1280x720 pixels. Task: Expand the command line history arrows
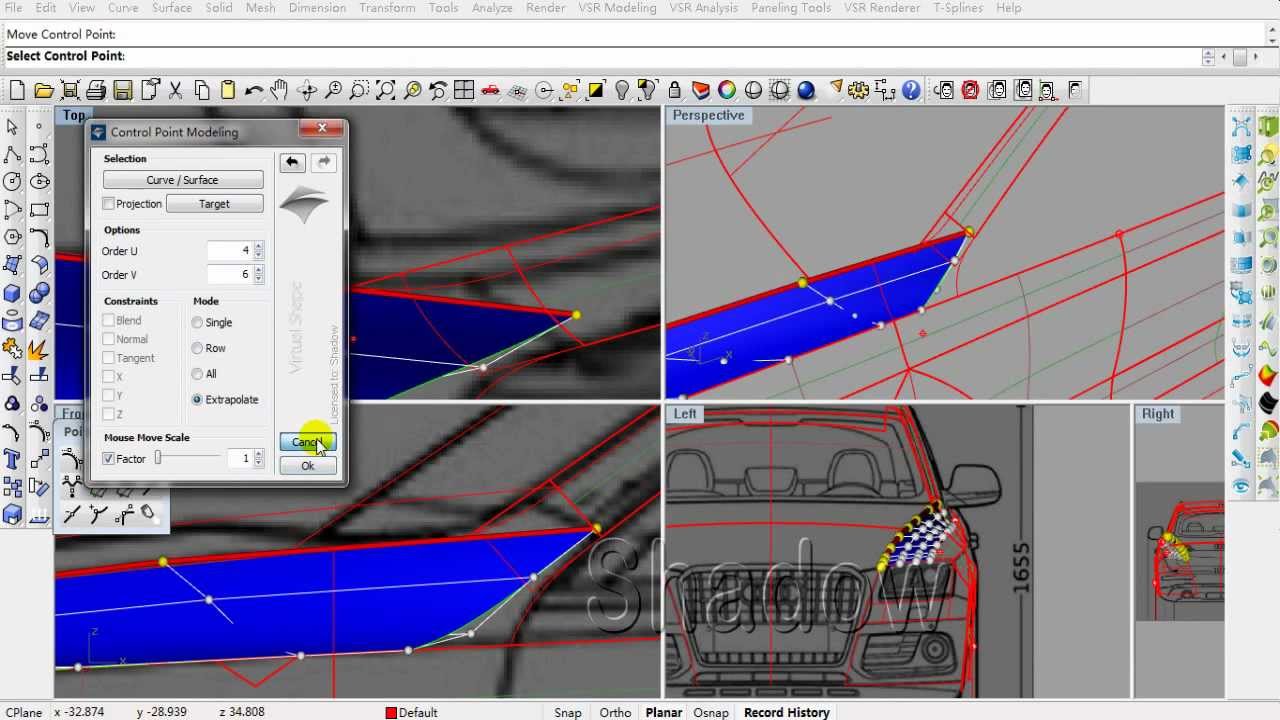(x=1209, y=57)
